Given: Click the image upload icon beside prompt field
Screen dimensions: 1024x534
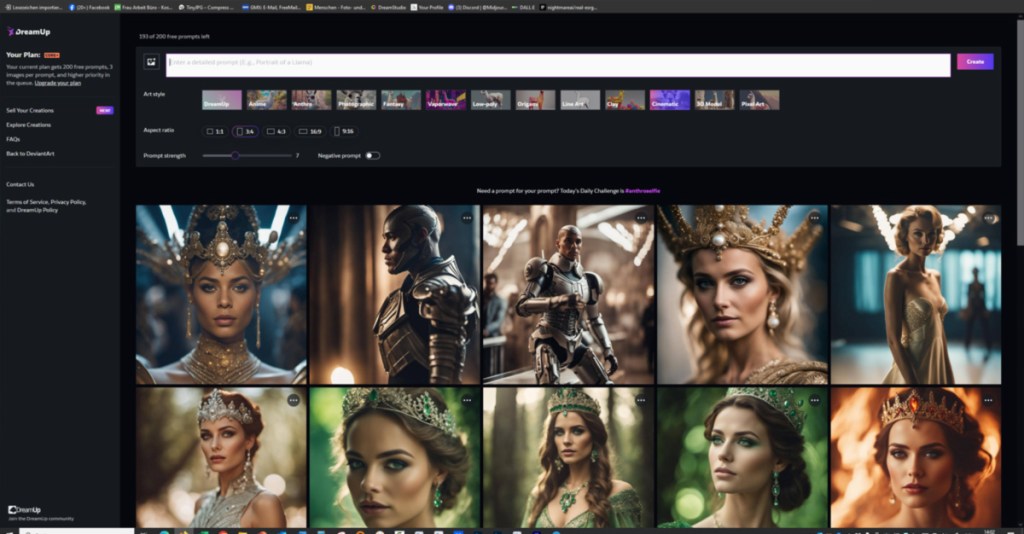Looking at the screenshot, I should tap(151, 62).
